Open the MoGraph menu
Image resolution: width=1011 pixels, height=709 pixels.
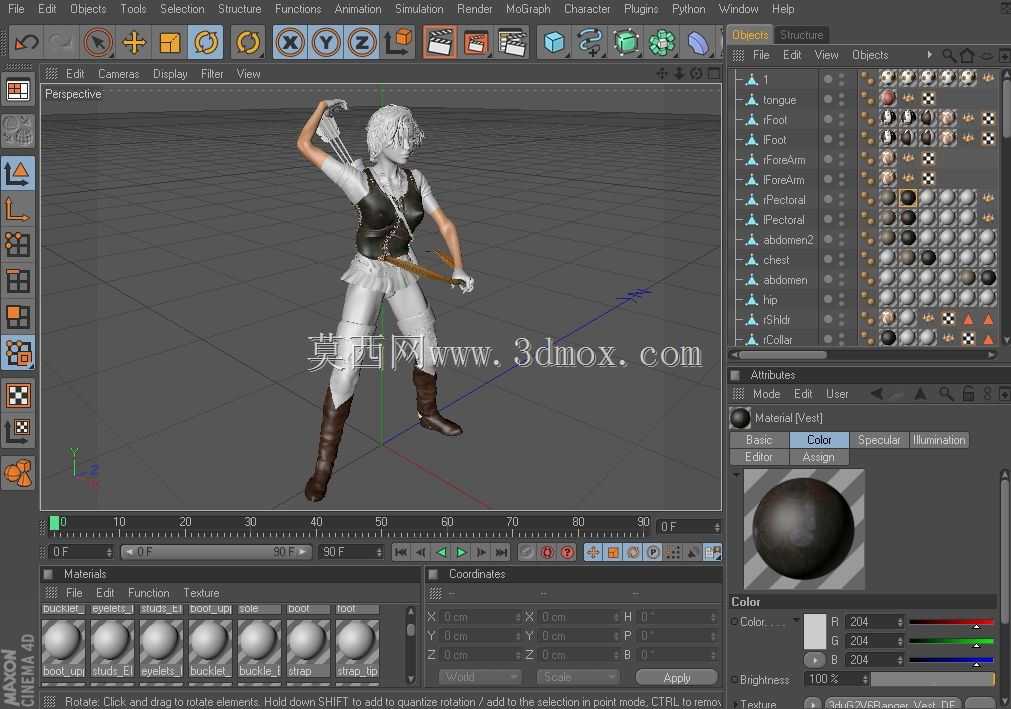coord(528,9)
